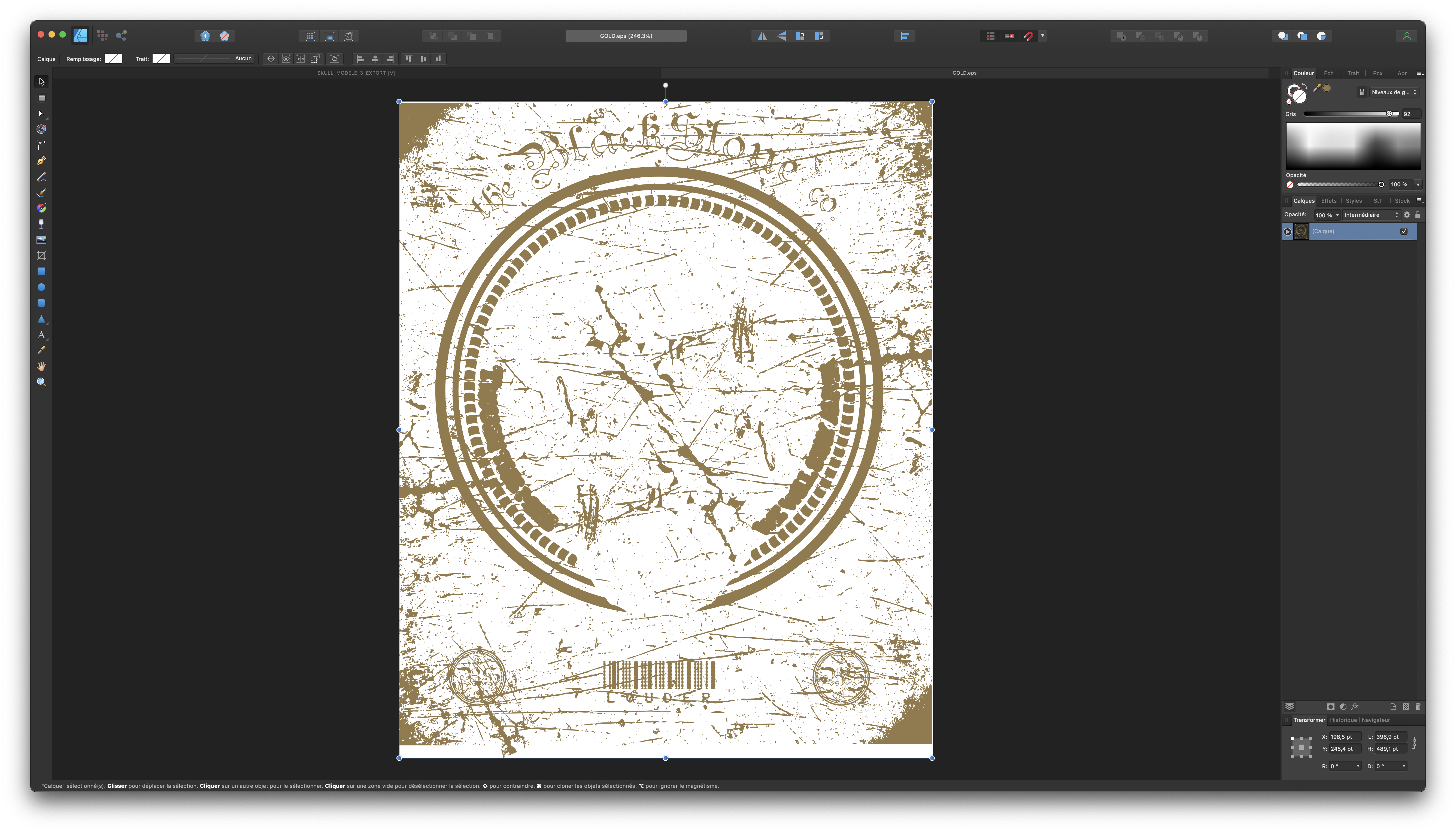The image size is (1456, 832).
Task: Toggle the layer lock padlock in Calques panel
Action: (x=1417, y=215)
